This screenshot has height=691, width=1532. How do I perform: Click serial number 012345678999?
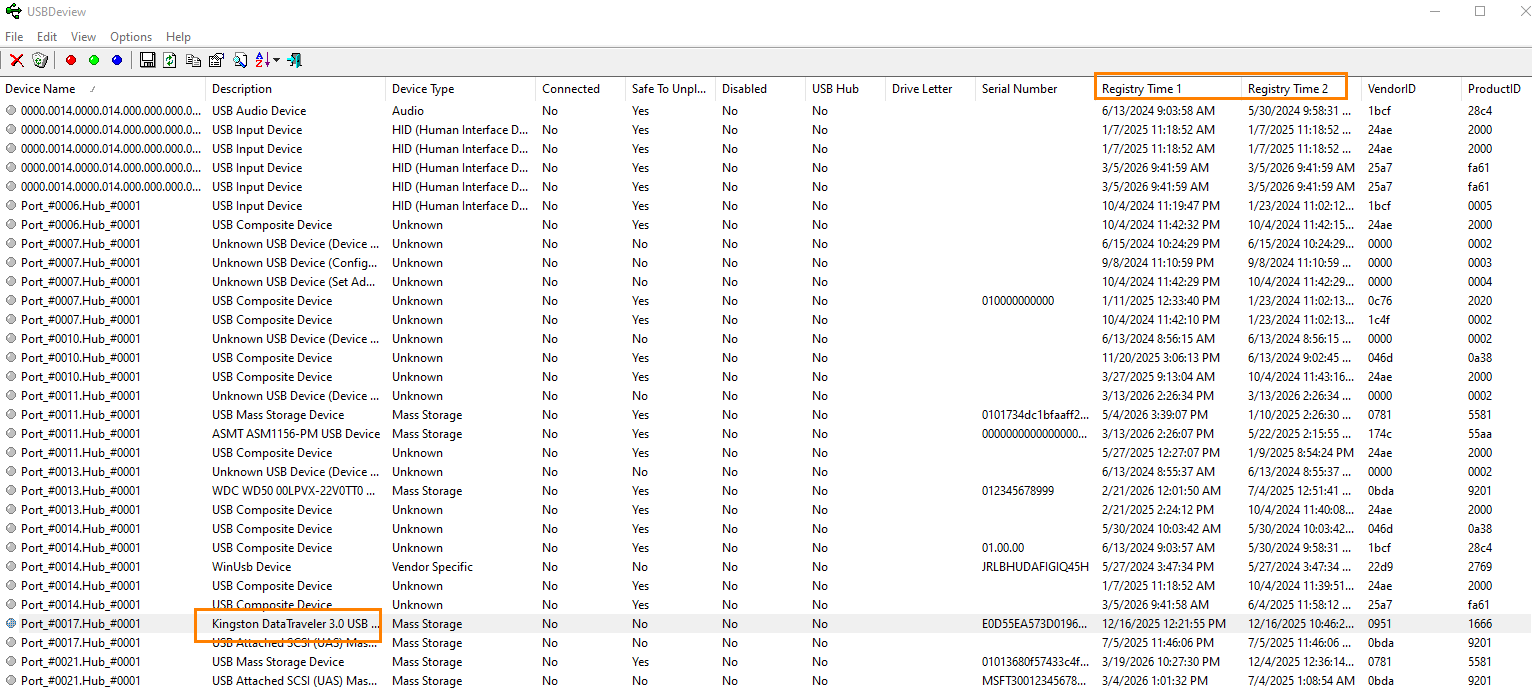click(1017, 491)
